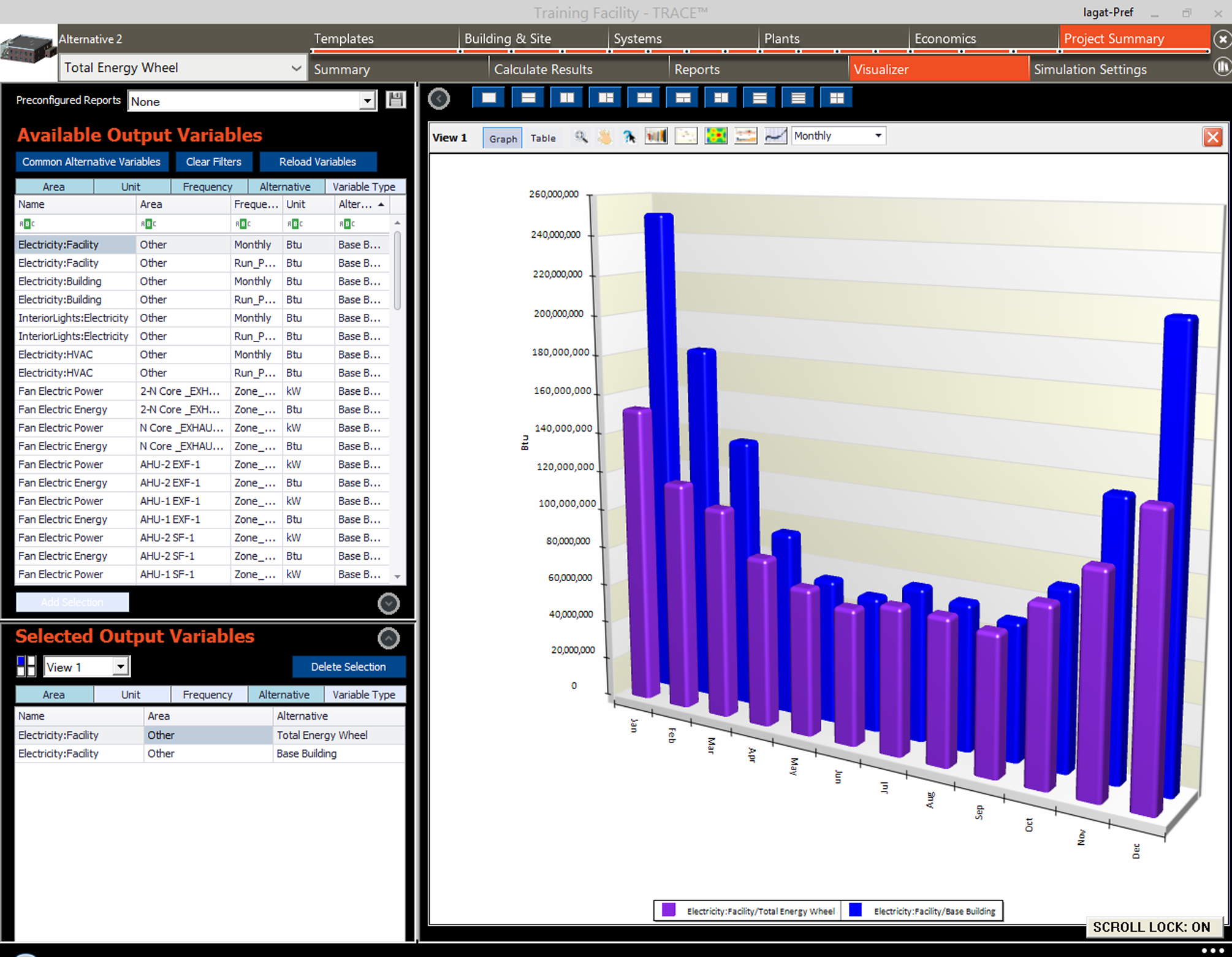Select the magnifier zoom tool above the graph

coord(581,136)
